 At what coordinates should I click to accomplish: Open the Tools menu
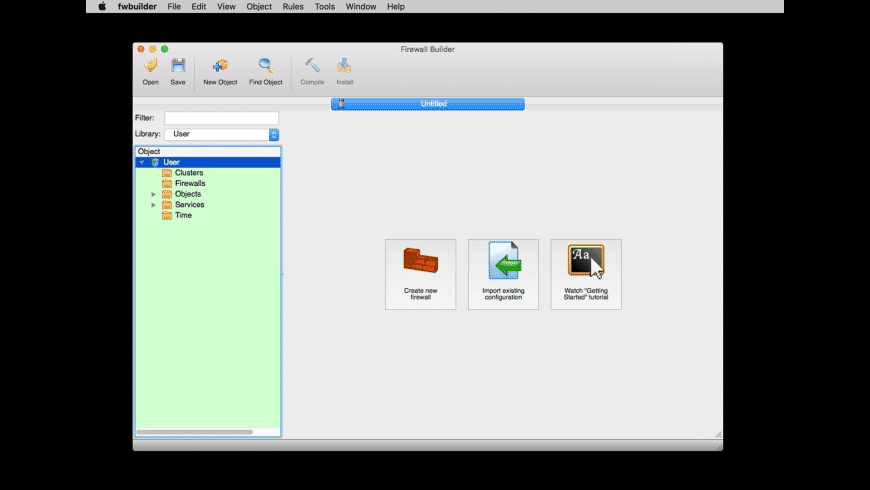tap(325, 7)
